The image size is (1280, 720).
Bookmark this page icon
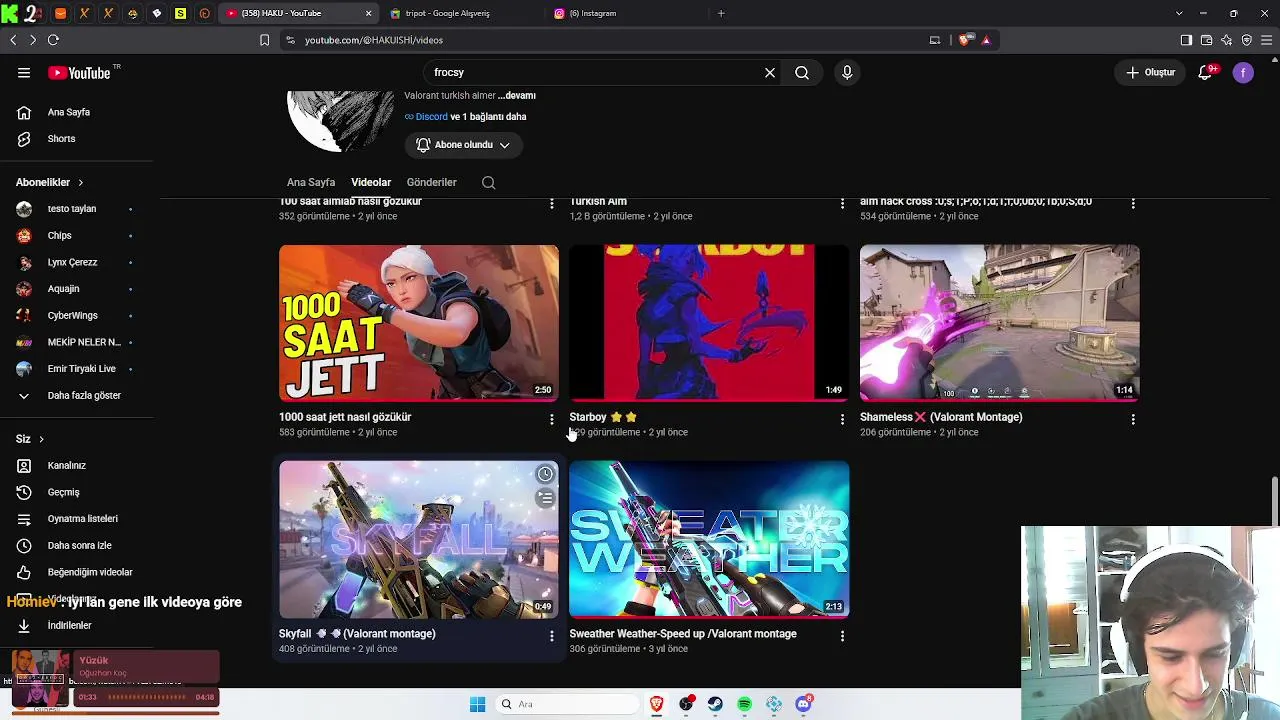pyautogui.click(x=264, y=40)
